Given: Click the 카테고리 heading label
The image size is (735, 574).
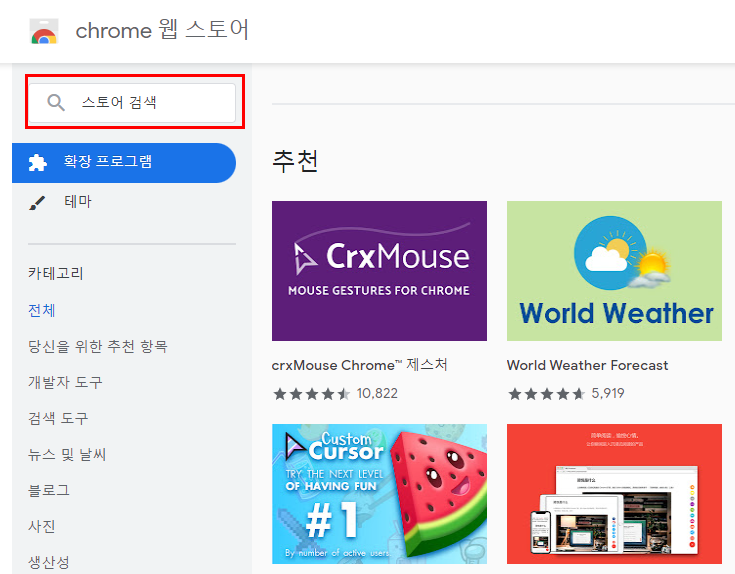Looking at the screenshot, I should click(56, 273).
